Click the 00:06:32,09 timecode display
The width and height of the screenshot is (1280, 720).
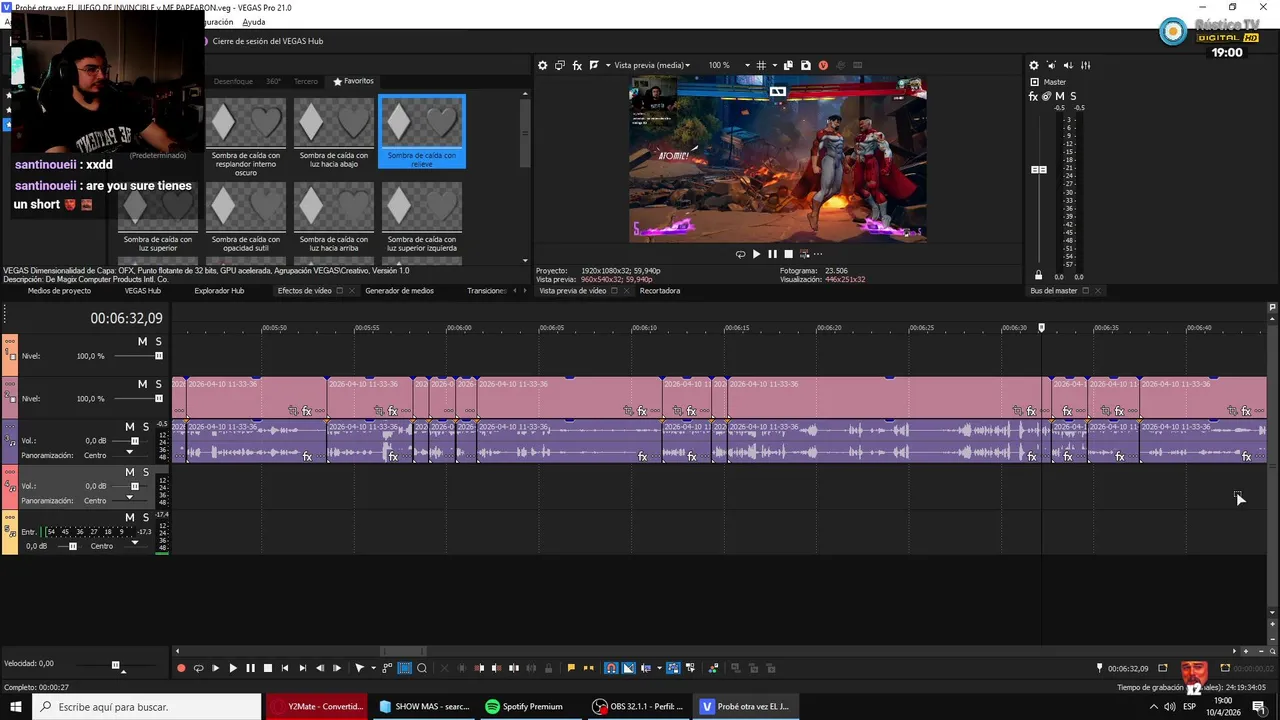(126, 318)
